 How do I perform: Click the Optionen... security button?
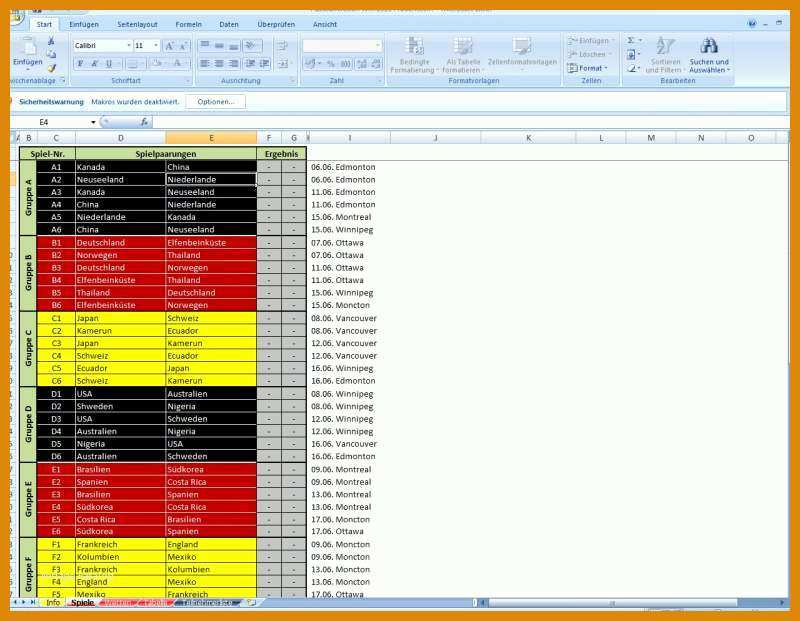pyautogui.click(x=215, y=102)
